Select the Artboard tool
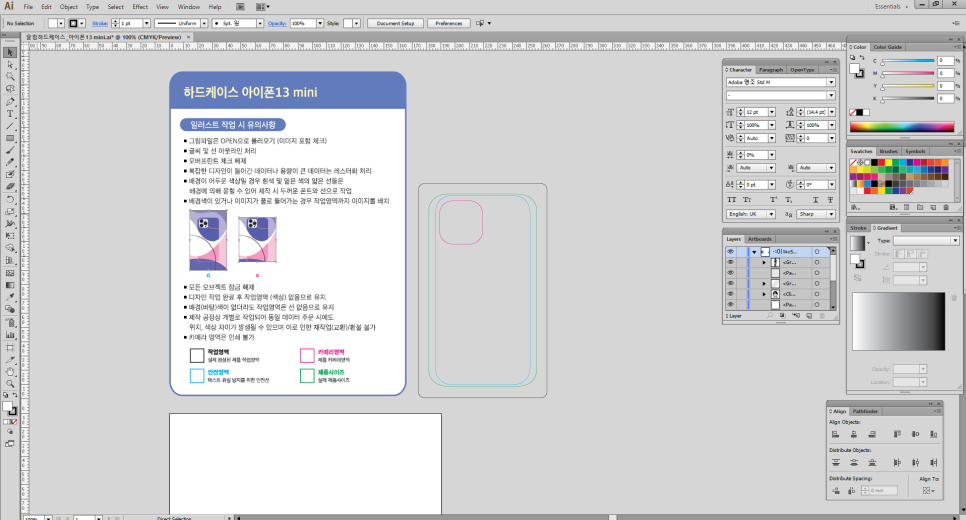The image size is (966, 520). point(10,347)
